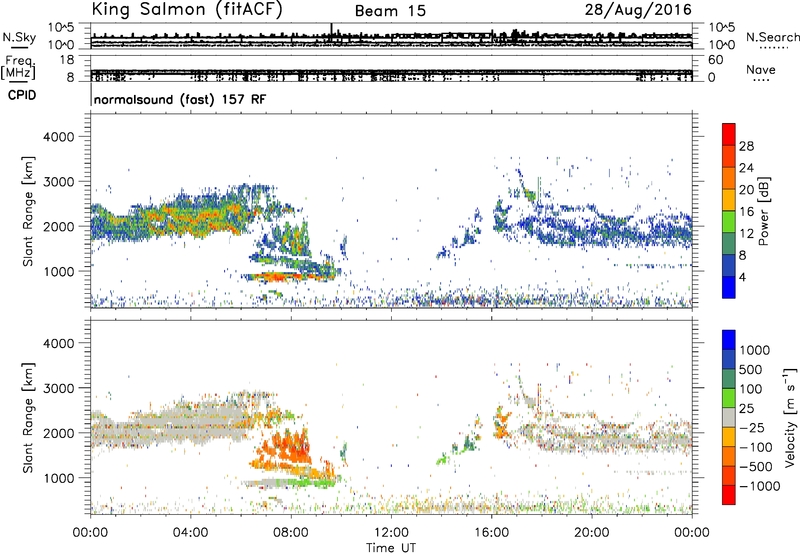Click the '20:00' time axis tick label
The width and height of the screenshot is (800, 554).
592,533
